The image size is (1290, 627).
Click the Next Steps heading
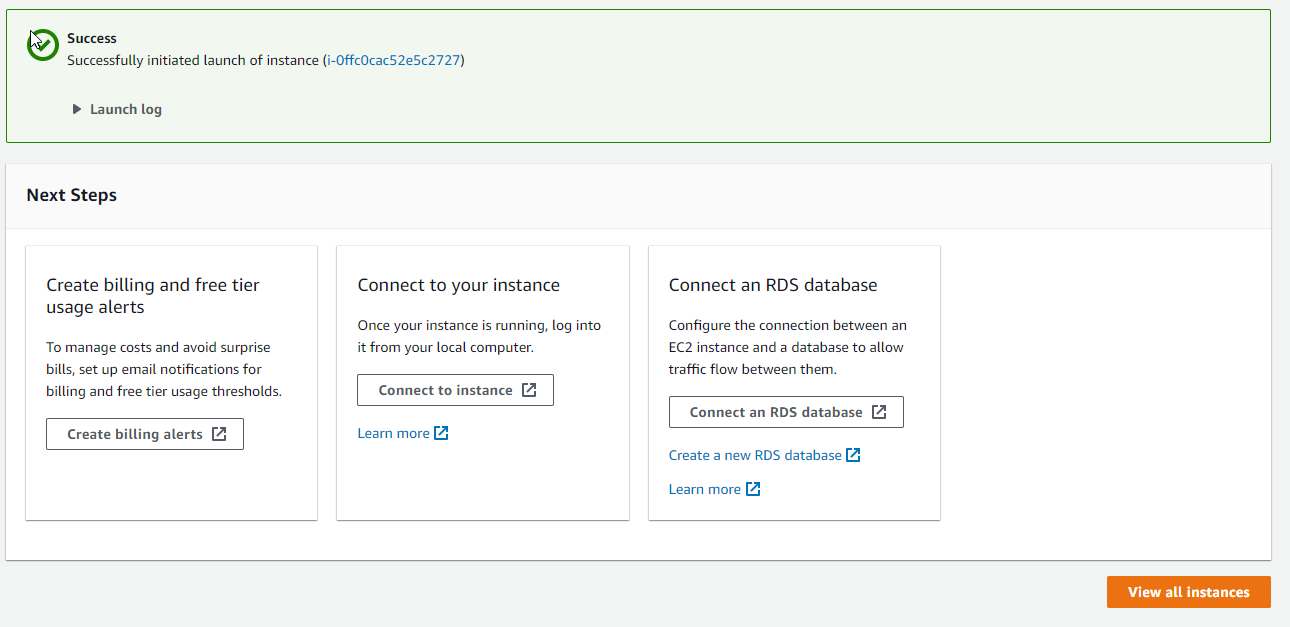tap(72, 195)
